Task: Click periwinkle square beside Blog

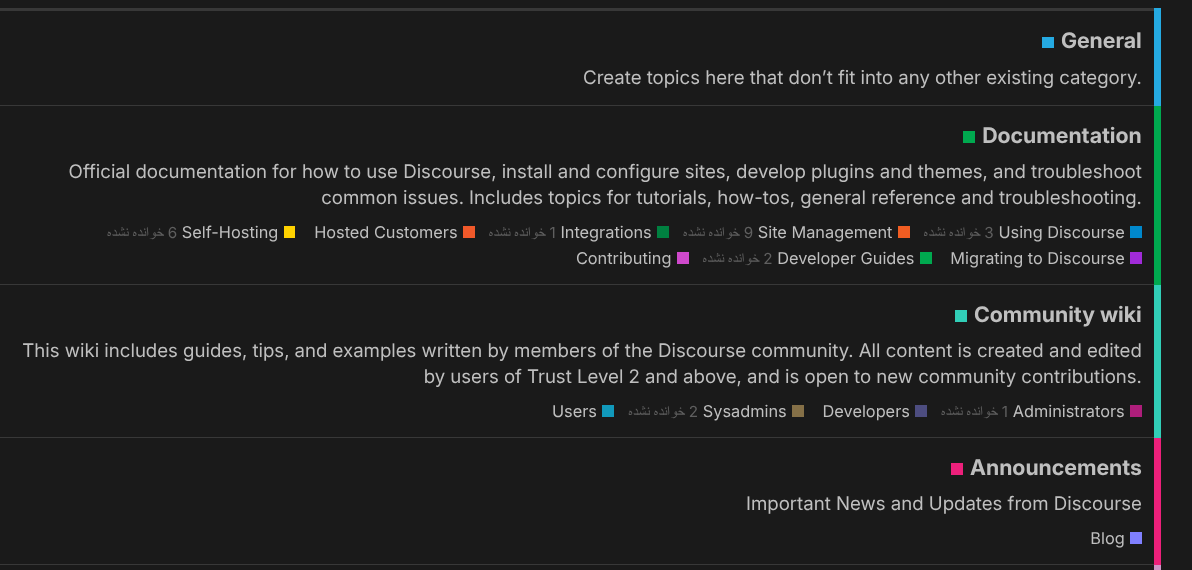Action: [1136, 538]
